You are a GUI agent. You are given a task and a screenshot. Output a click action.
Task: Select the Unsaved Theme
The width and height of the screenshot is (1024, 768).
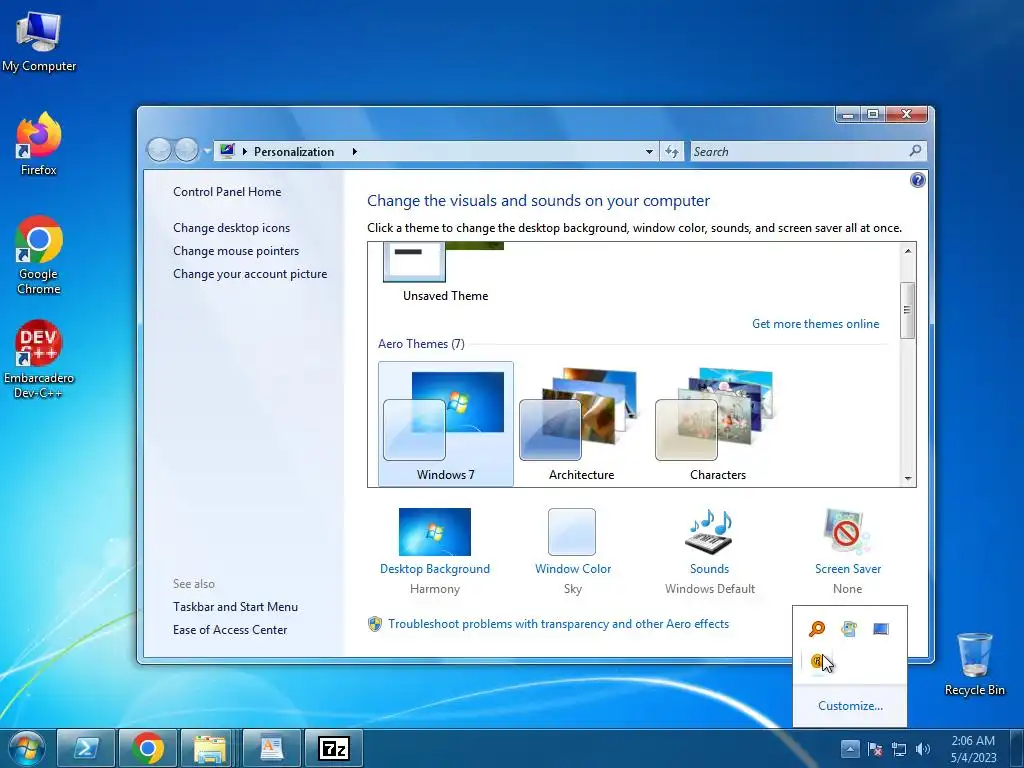(x=445, y=273)
